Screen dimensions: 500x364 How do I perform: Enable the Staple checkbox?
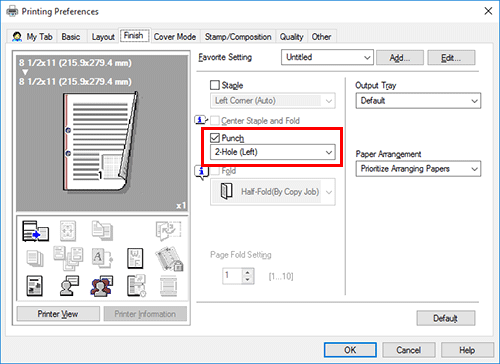click(x=215, y=85)
